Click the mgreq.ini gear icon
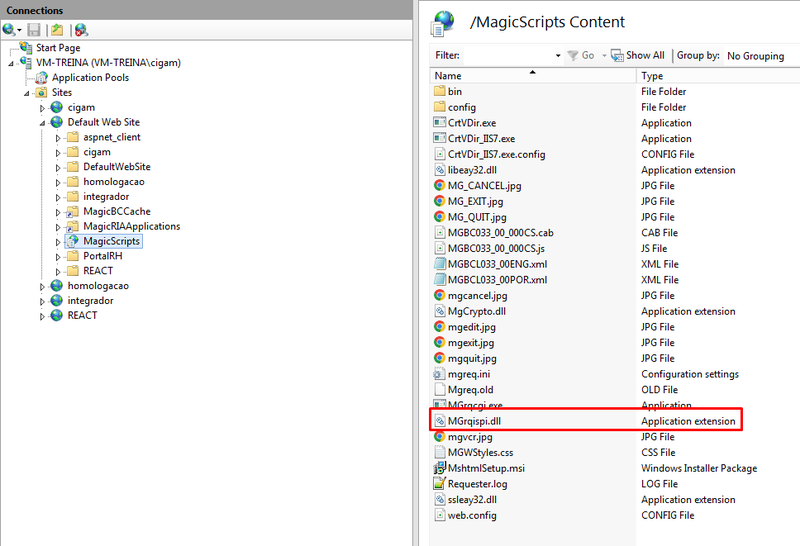The width and height of the screenshot is (800, 546). point(439,374)
